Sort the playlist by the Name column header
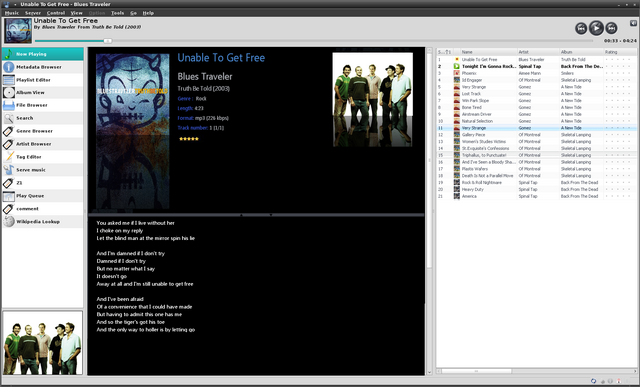The height and width of the screenshot is (387, 640). point(489,52)
